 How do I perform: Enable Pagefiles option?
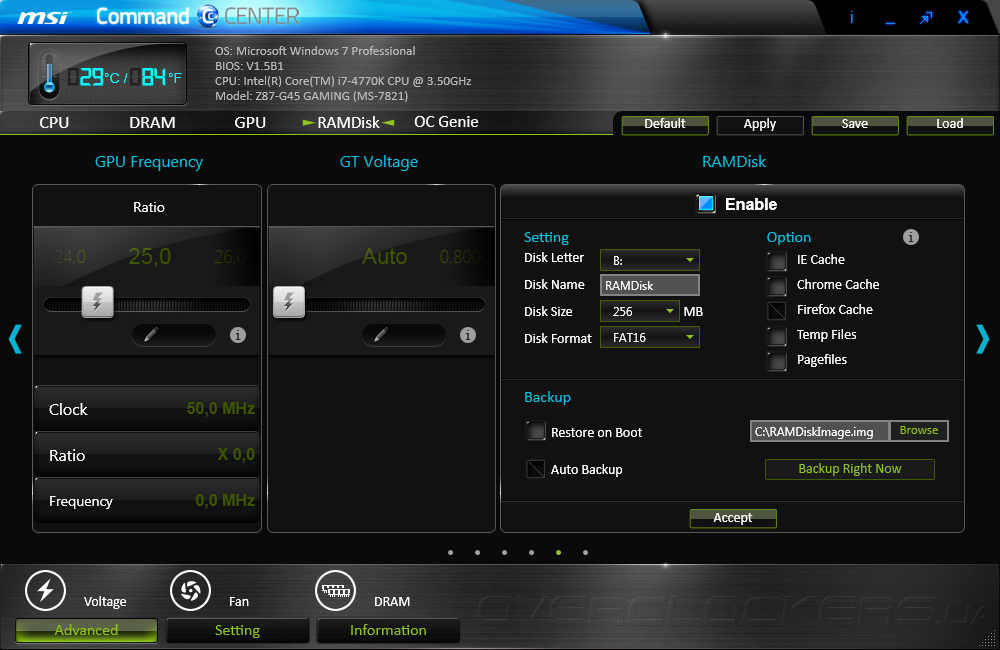pos(777,360)
